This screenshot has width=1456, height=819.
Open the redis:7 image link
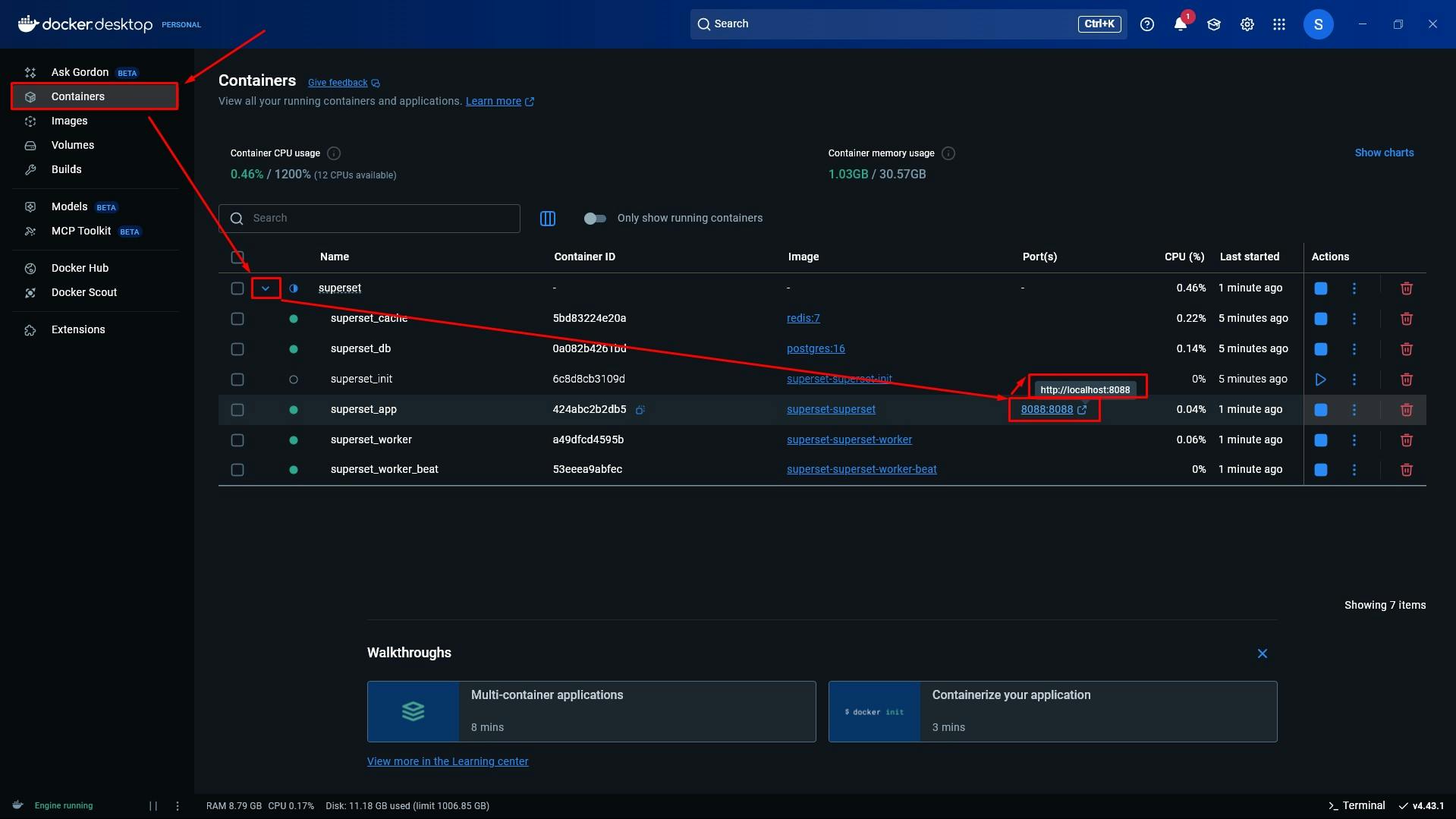[x=803, y=319]
